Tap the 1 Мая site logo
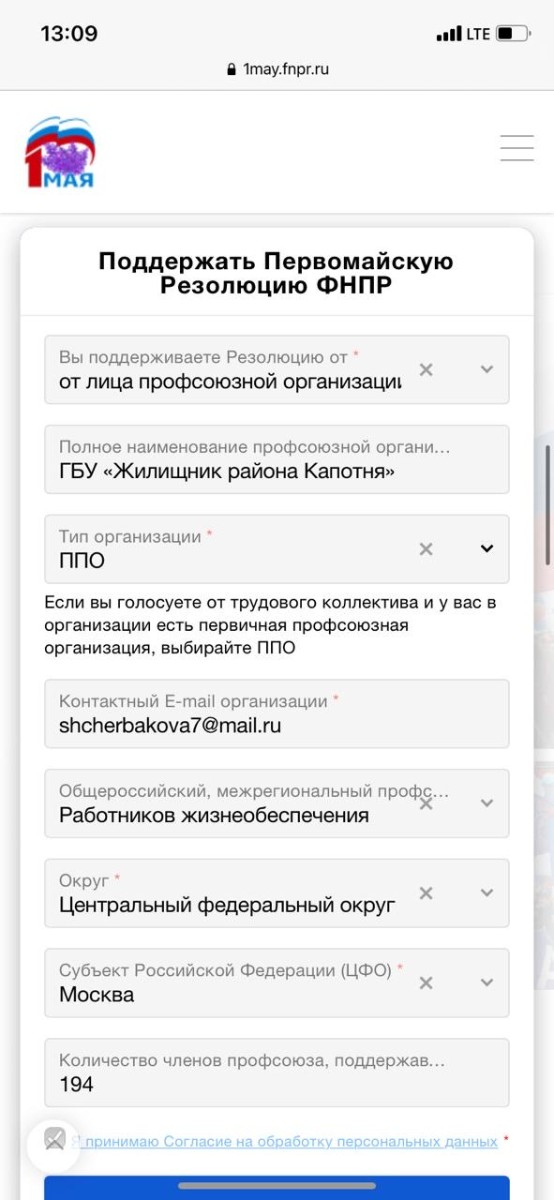554x1200 pixels. pos(60,152)
